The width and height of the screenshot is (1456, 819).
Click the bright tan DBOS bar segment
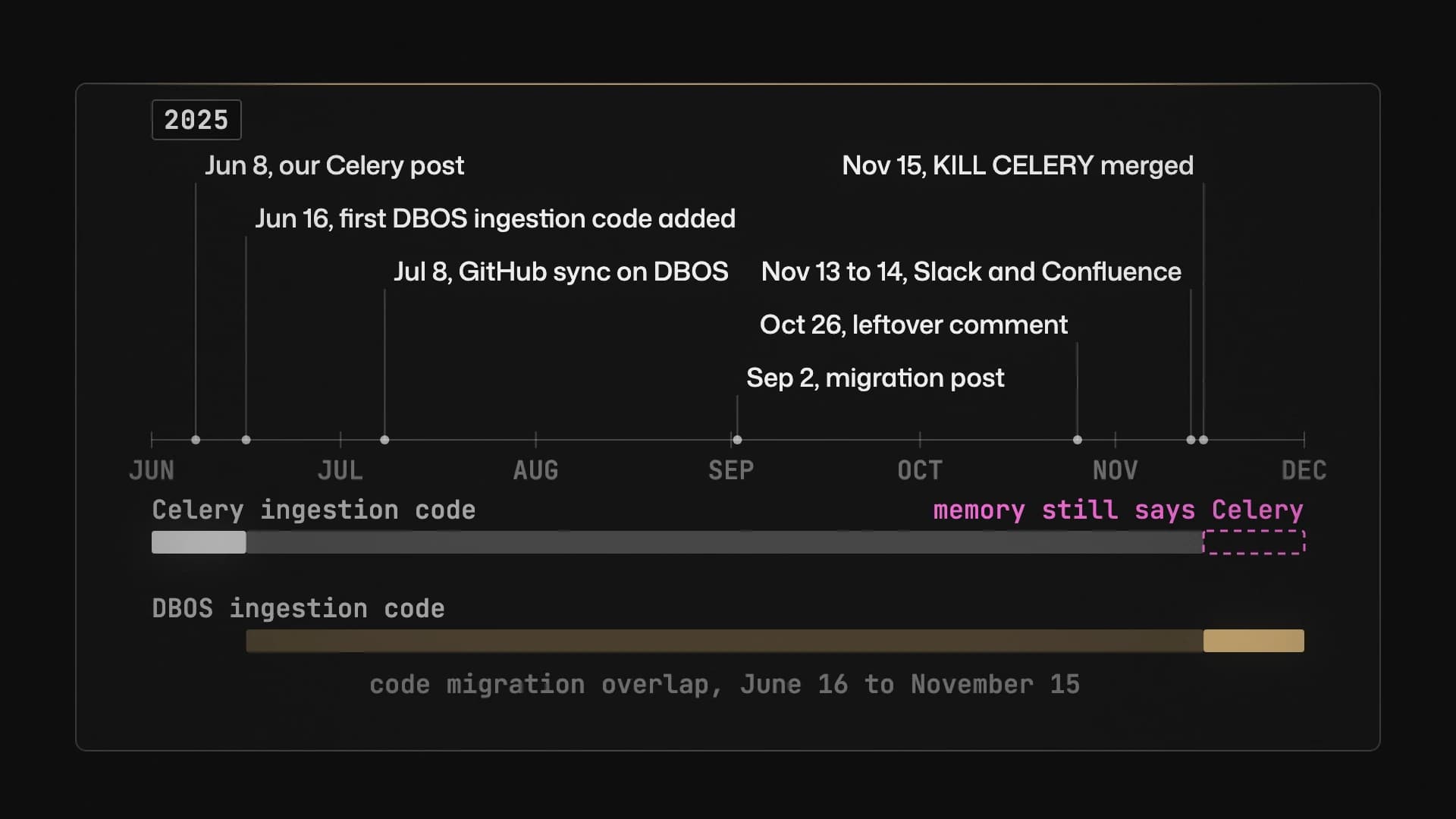point(1254,641)
